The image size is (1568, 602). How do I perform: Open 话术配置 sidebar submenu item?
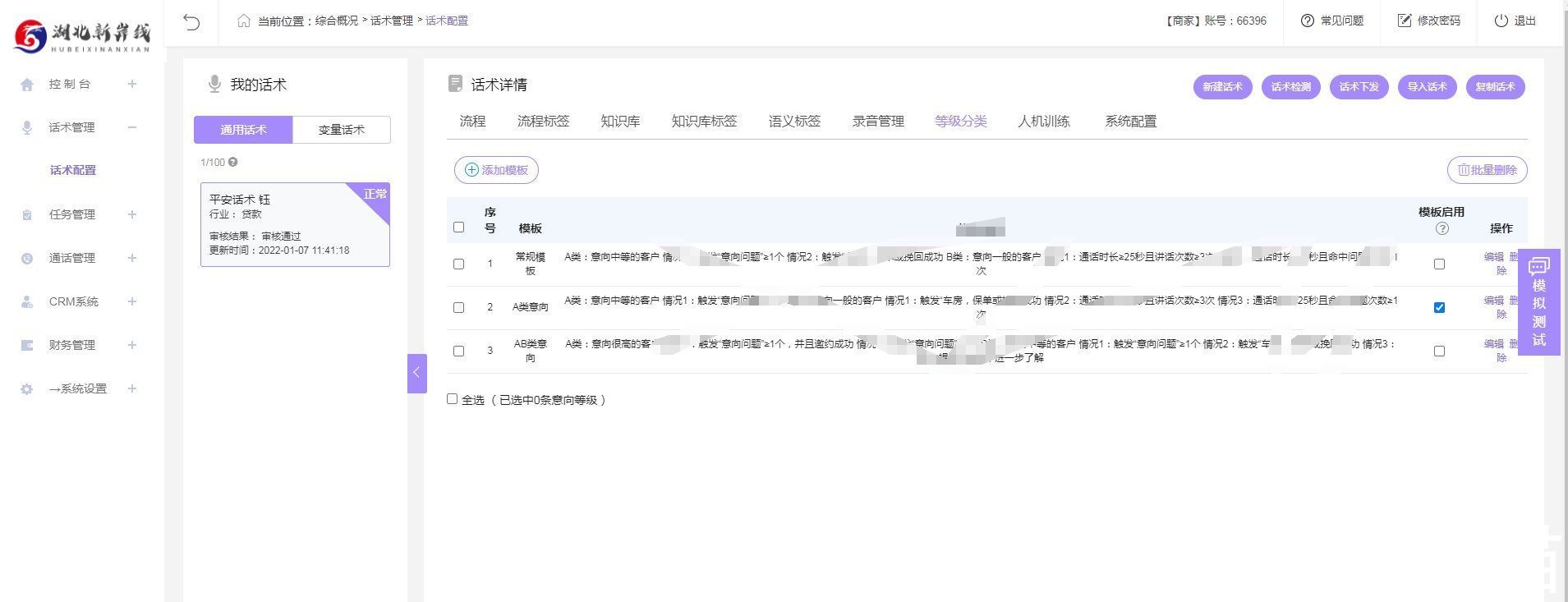click(73, 171)
